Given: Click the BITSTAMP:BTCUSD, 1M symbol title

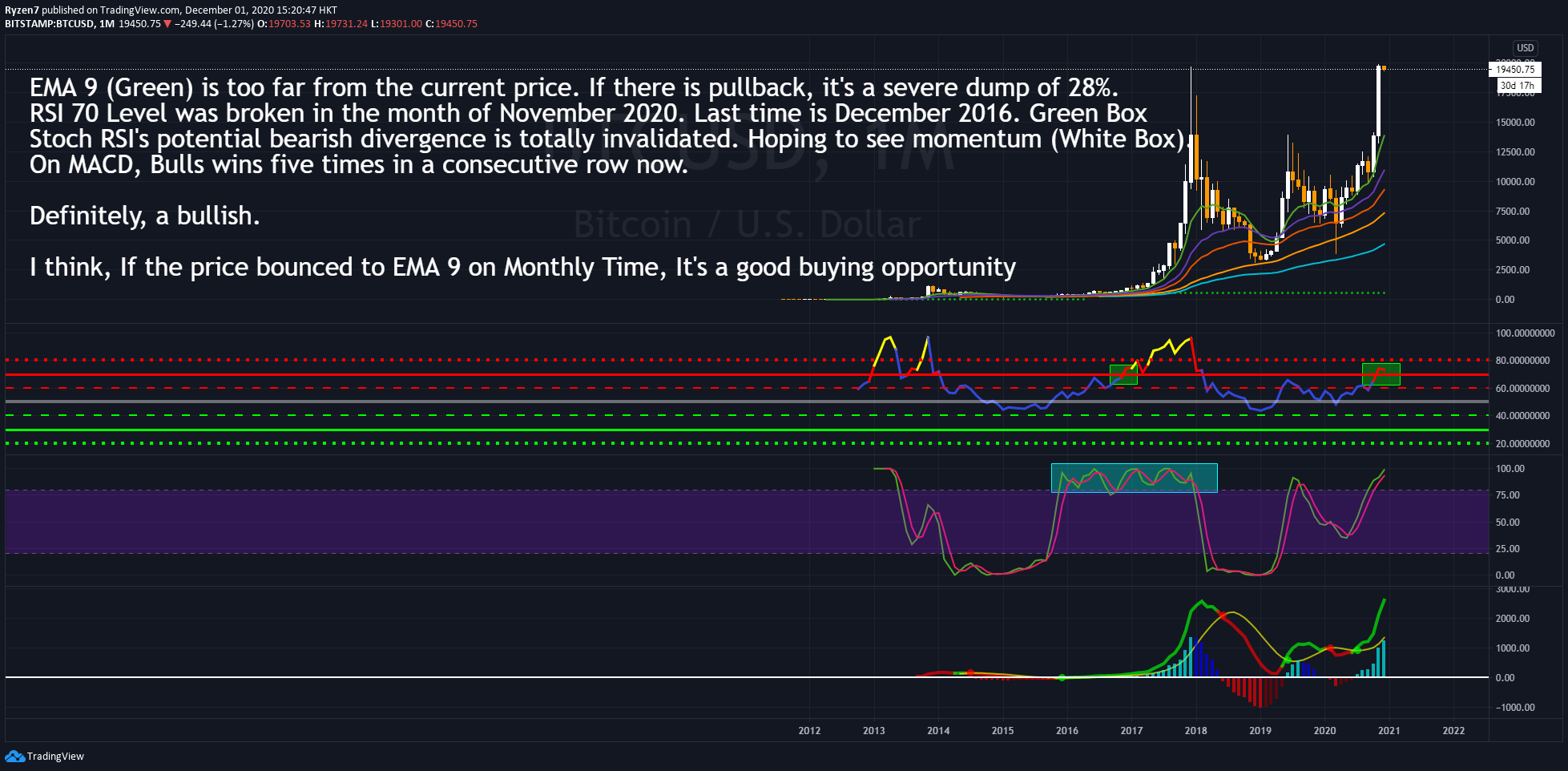Looking at the screenshot, I should coord(59,24).
